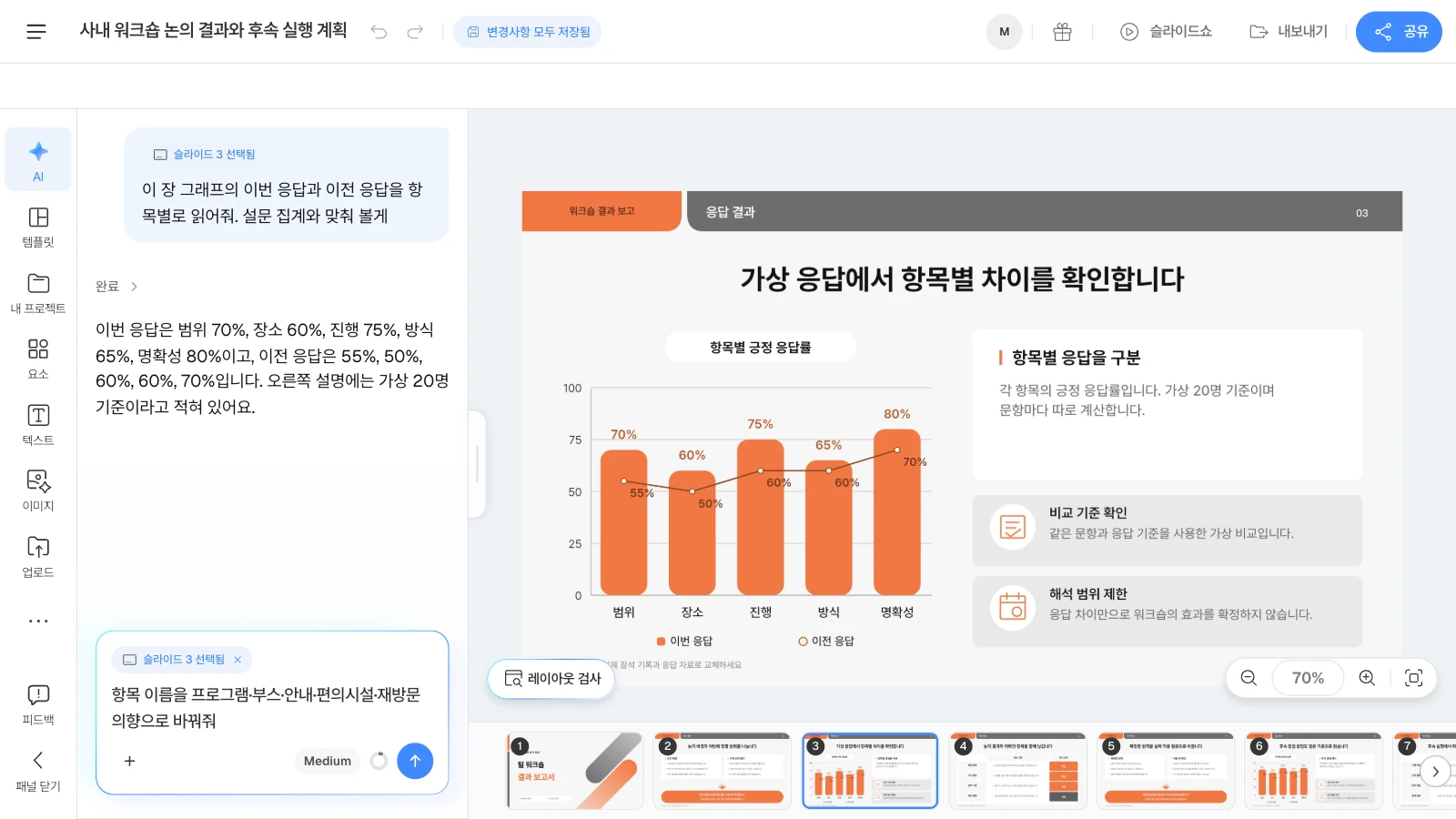
Task: Select the chart title 항목별 긍정 응답률
Action: point(761,347)
